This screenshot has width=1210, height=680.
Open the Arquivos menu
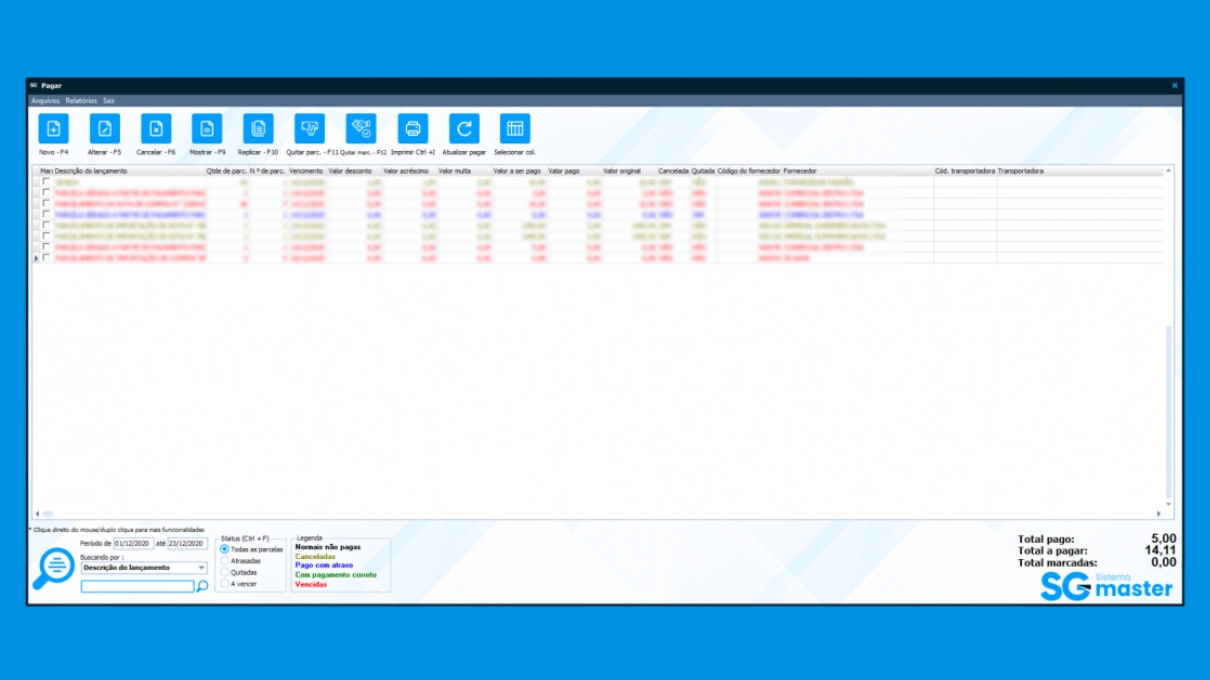pos(45,101)
